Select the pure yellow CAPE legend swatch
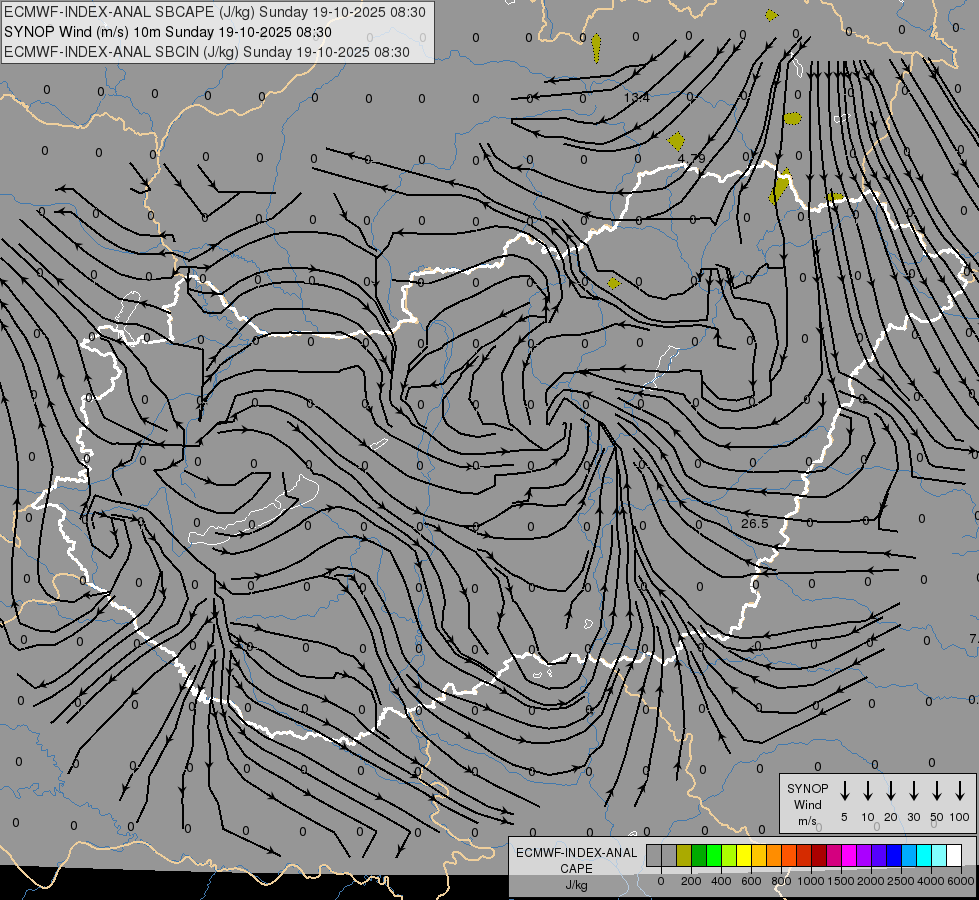The width and height of the screenshot is (979, 900). [x=744, y=856]
